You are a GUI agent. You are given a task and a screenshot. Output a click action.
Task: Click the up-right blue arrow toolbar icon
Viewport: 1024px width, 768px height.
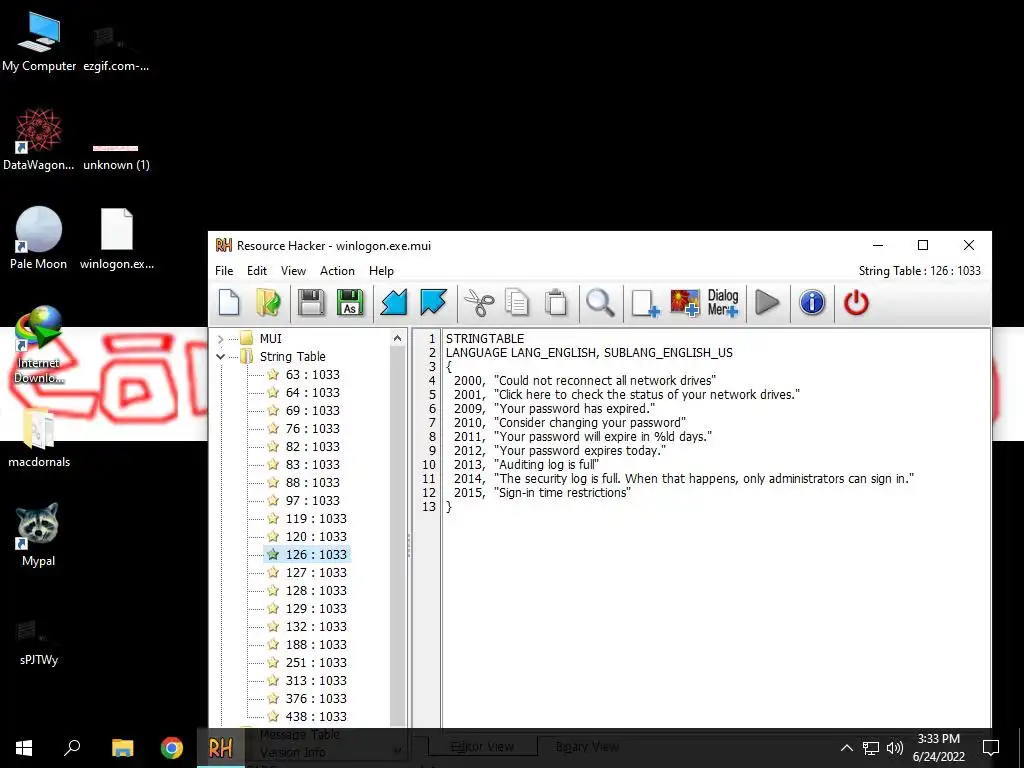[x=433, y=303]
